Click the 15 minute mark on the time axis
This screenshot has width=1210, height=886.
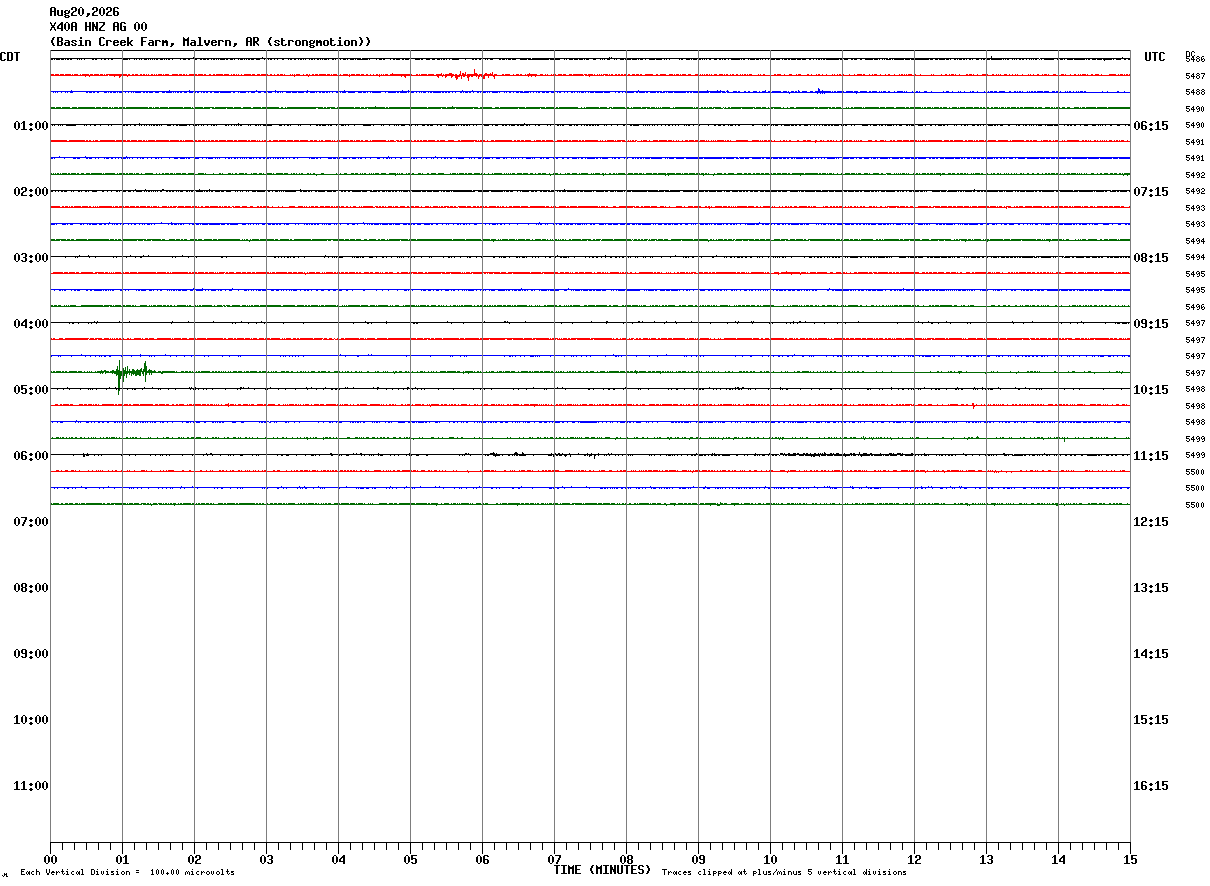click(1130, 859)
